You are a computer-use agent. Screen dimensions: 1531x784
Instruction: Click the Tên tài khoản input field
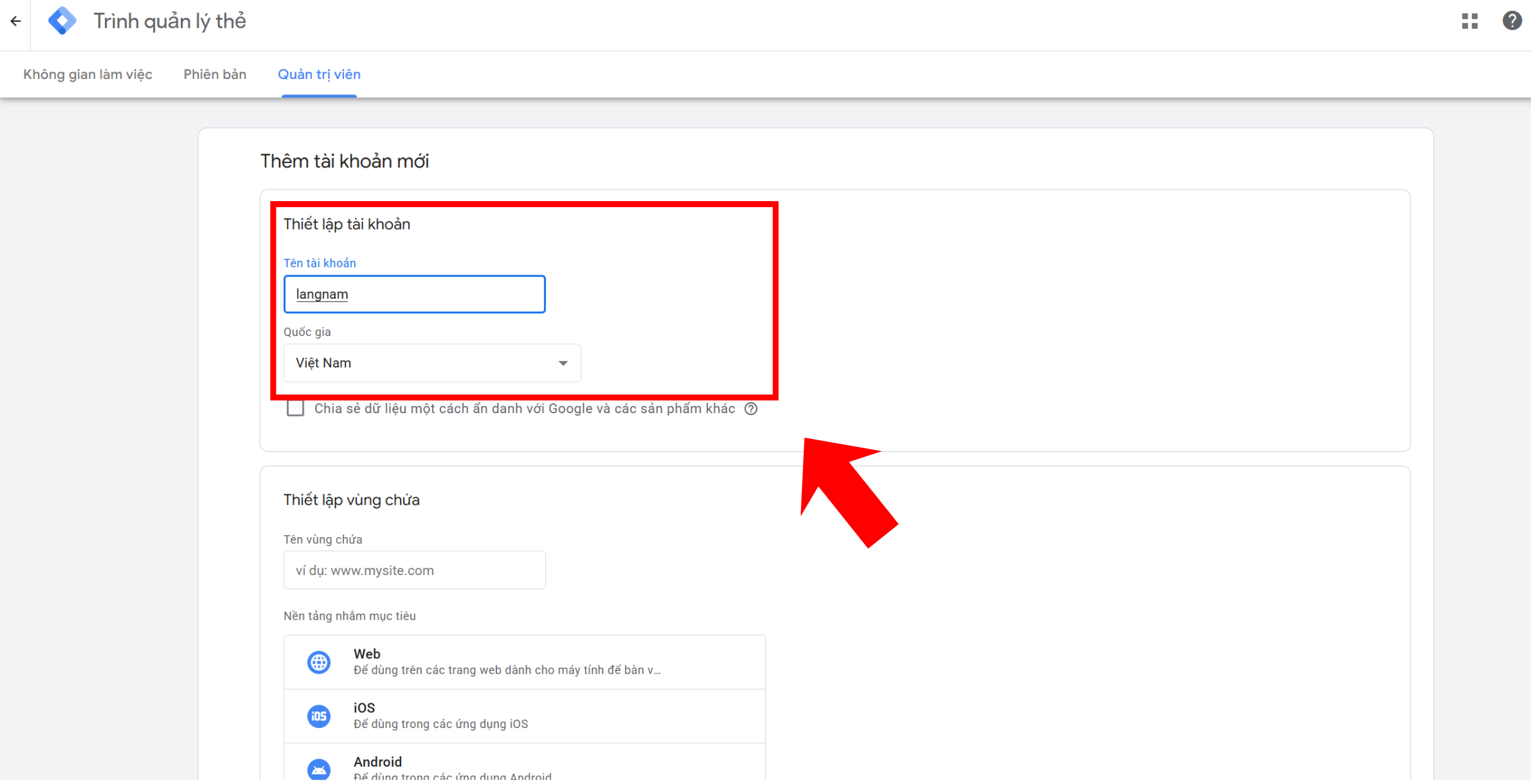click(415, 294)
